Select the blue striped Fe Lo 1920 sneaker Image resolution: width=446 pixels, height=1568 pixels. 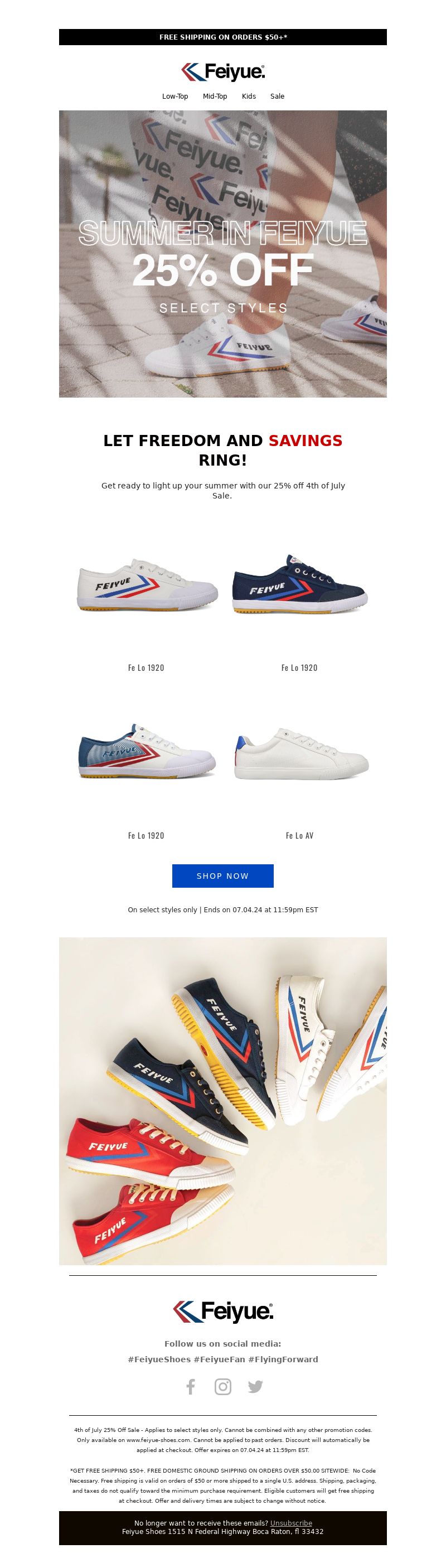click(147, 752)
